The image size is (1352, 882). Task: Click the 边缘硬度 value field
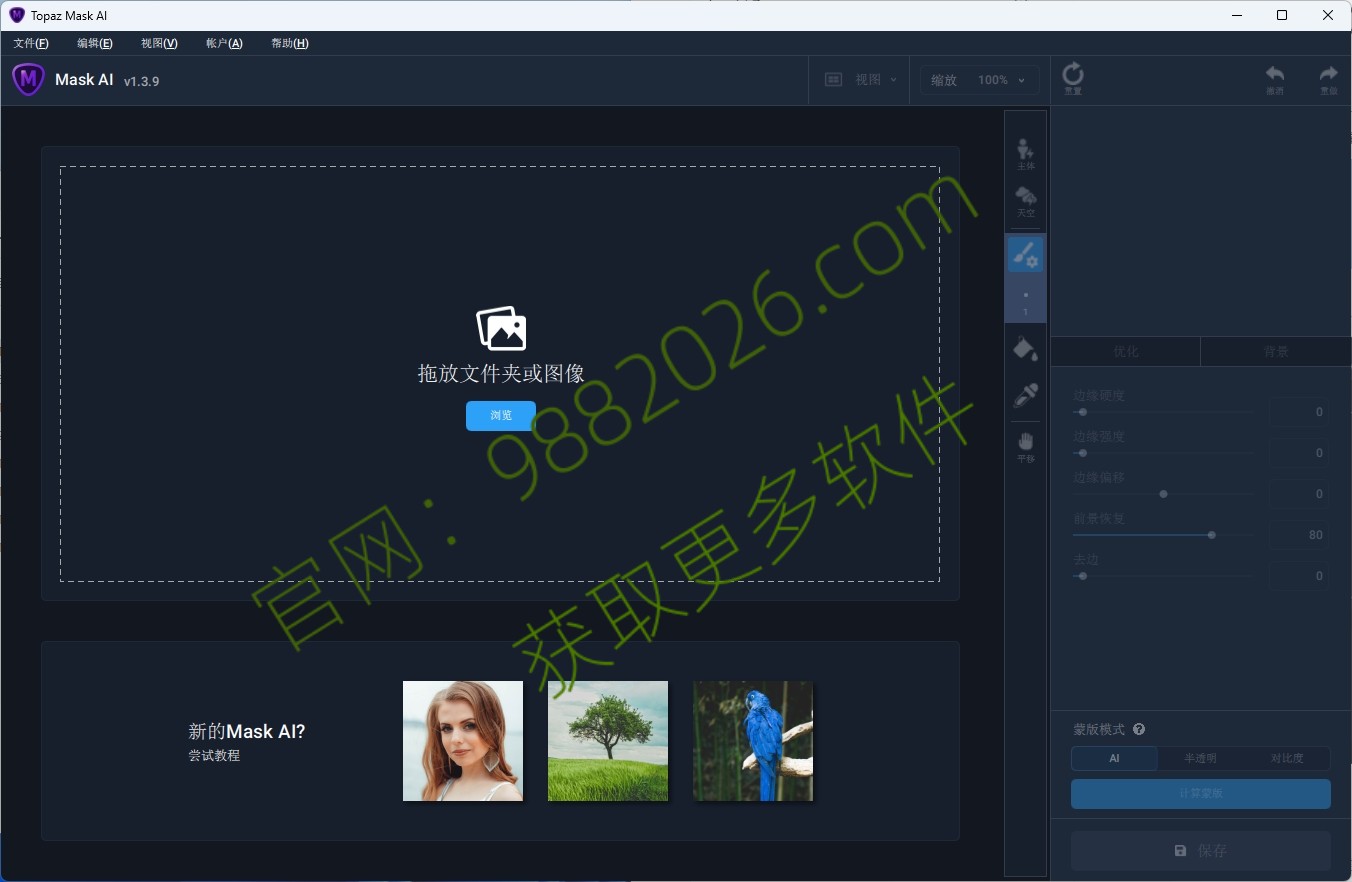pyautogui.click(x=1299, y=412)
